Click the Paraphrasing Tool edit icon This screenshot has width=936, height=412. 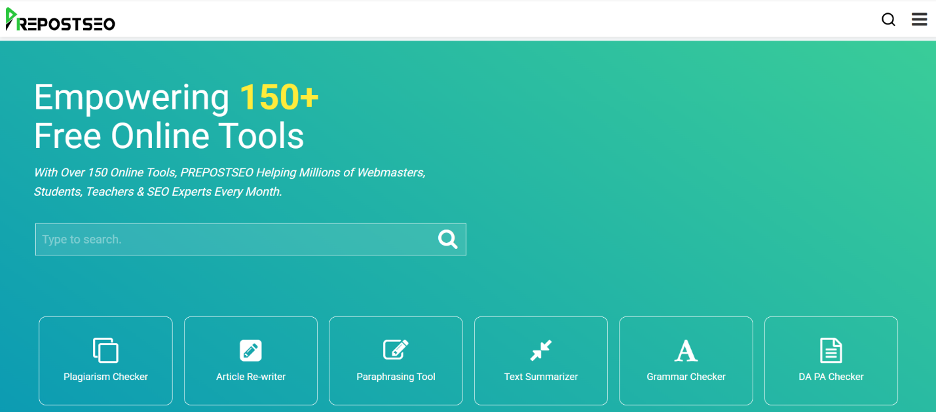point(396,349)
